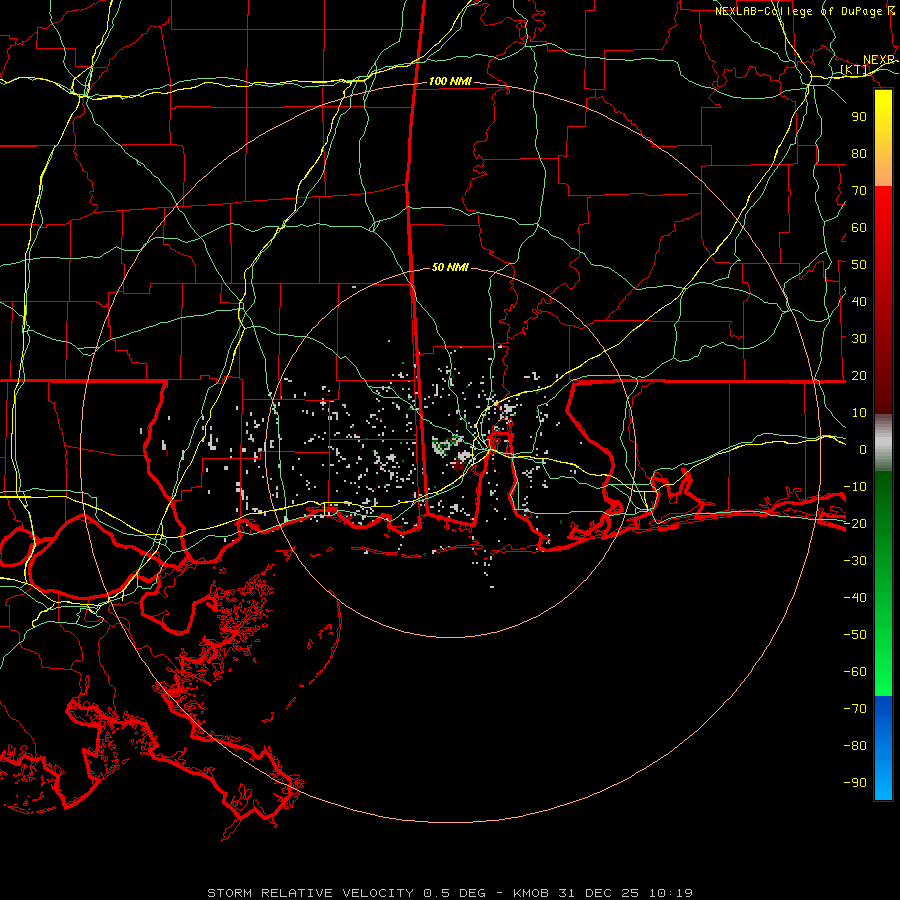The image size is (900, 900).
Task: Click the "[KT]" units label
Action: pos(855,70)
